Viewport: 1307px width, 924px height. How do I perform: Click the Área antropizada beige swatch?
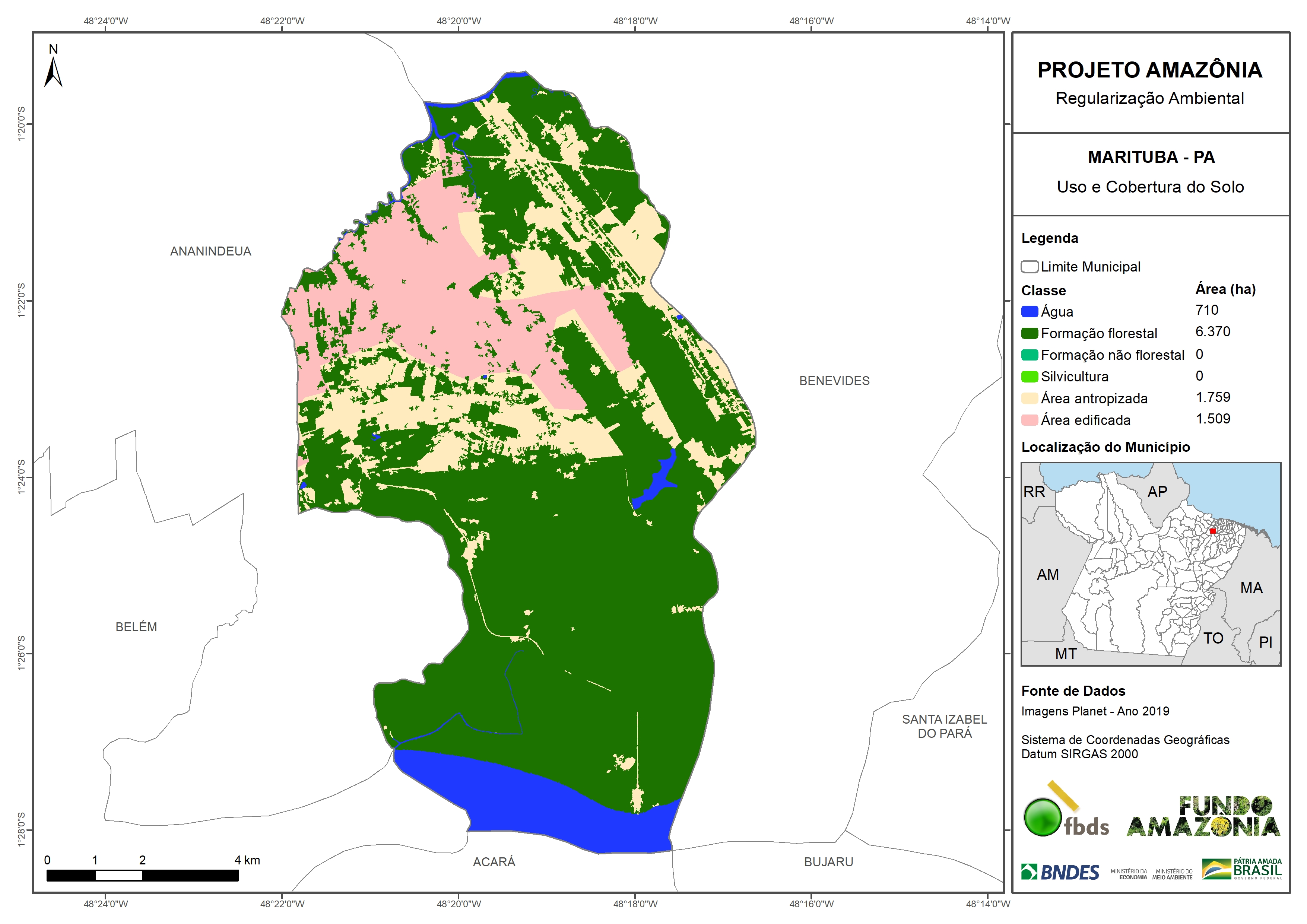point(1029,399)
